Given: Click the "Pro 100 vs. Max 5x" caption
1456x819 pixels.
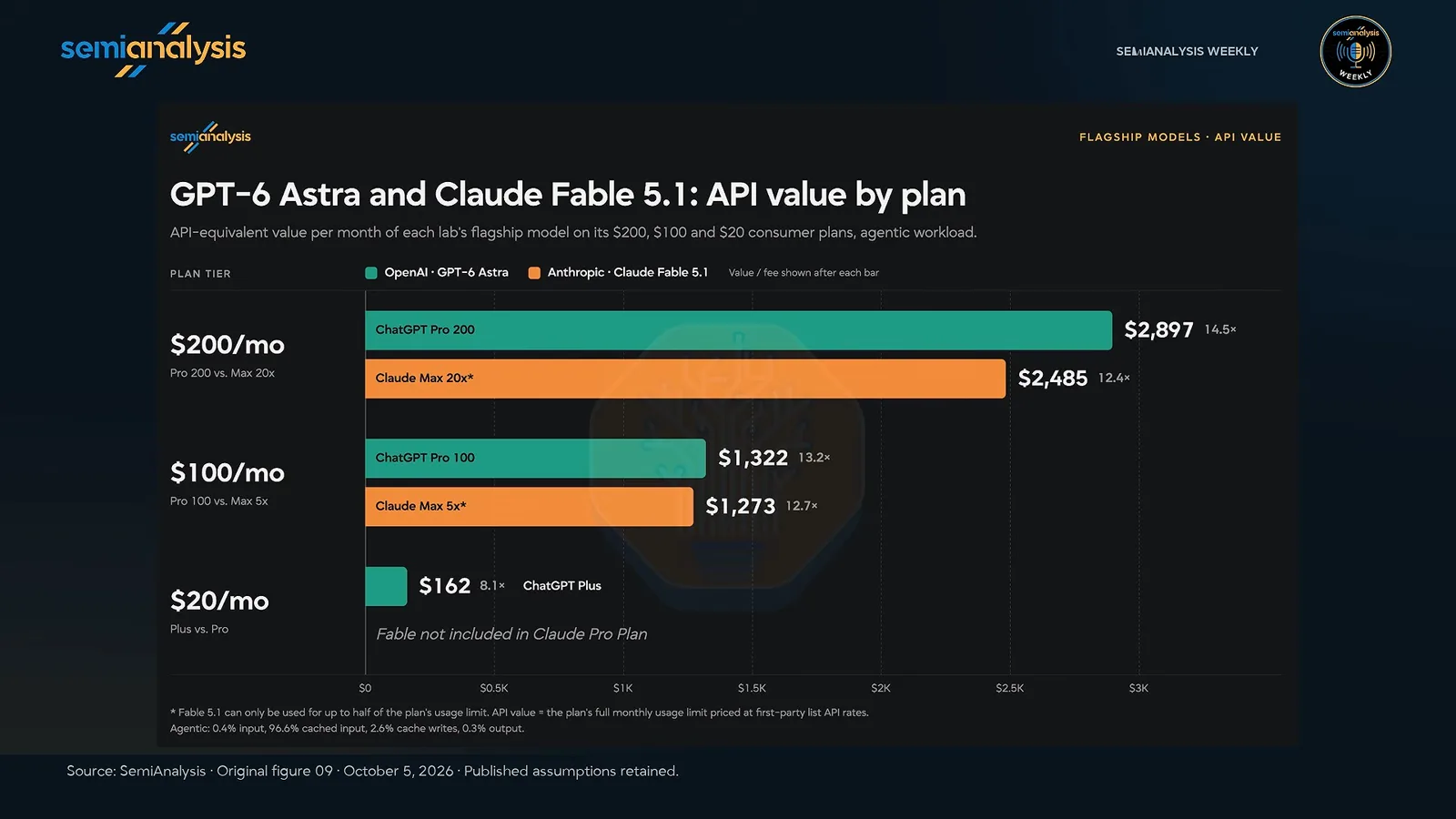Looking at the screenshot, I should point(218,501).
